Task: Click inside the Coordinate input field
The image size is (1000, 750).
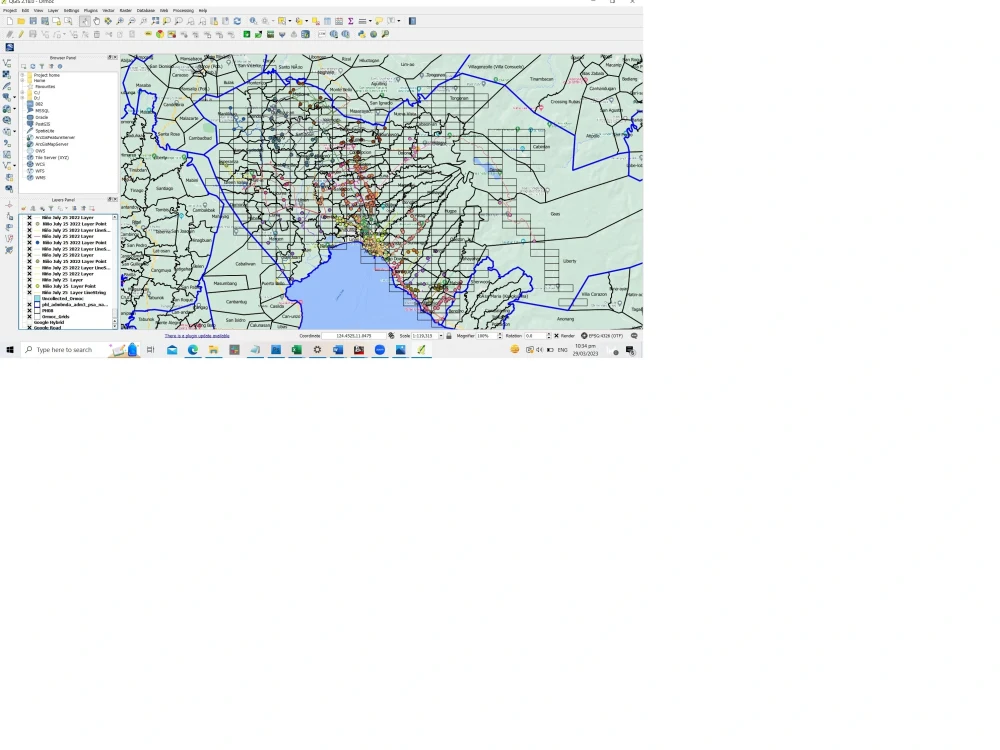Action: [355, 336]
